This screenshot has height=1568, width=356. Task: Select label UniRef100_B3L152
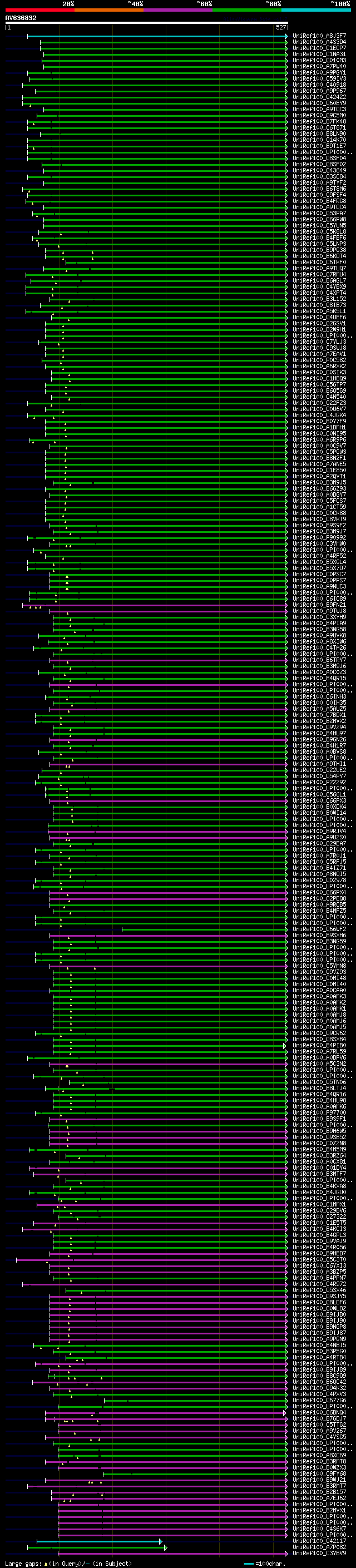click(319, 299)
